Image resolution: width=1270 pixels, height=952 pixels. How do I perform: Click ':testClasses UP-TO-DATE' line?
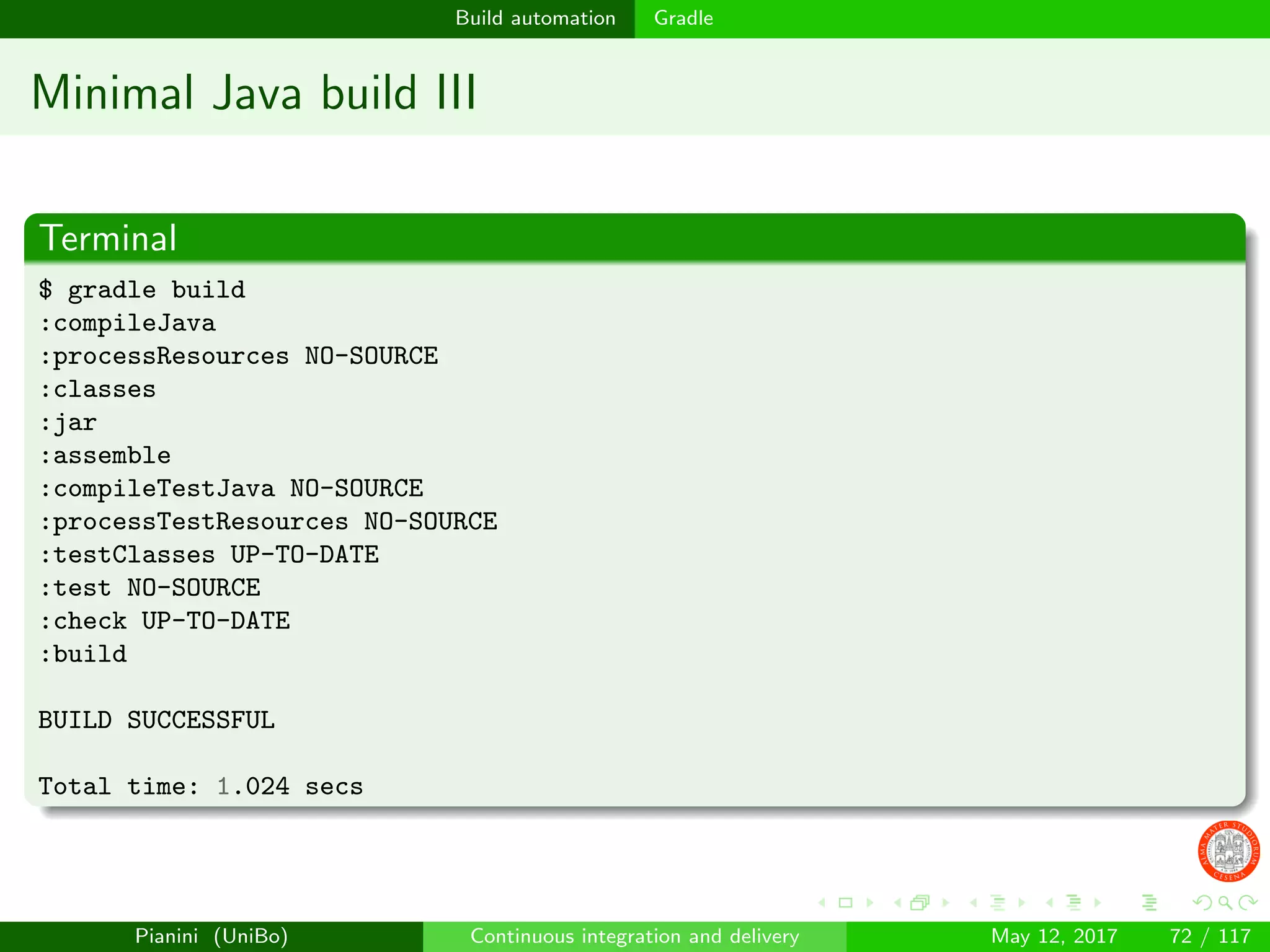[209, 555]
